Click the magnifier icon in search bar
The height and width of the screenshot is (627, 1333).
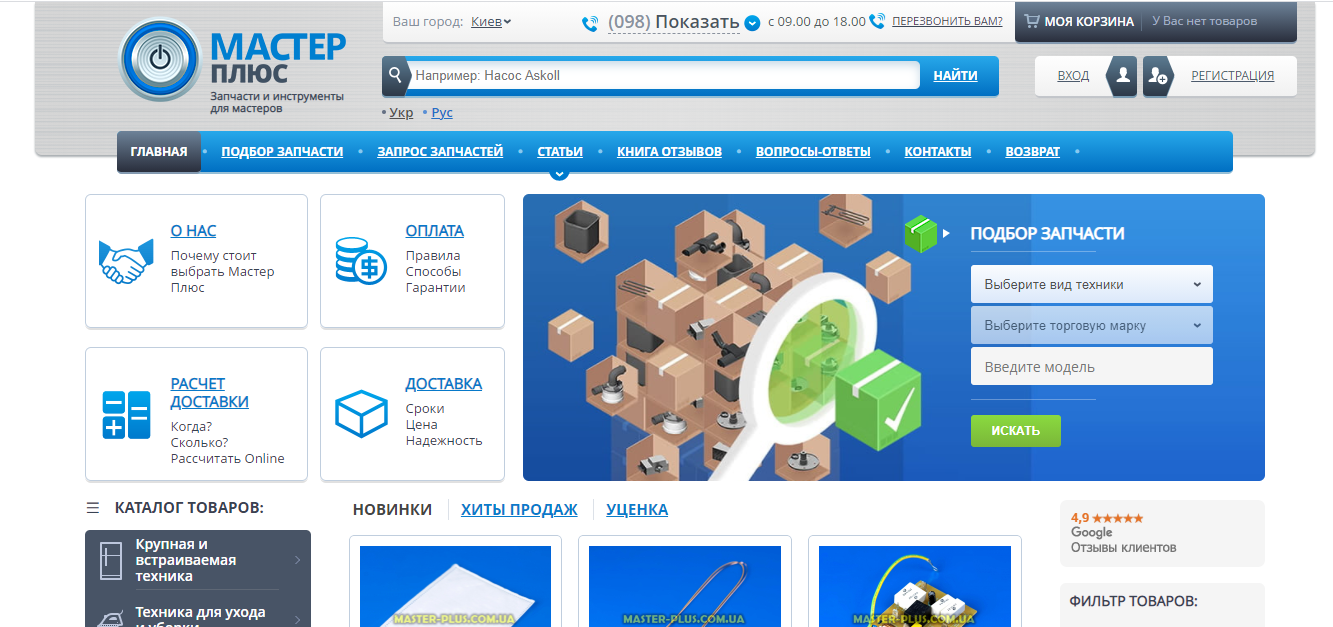pyautogui.click(x=396, y=76)
